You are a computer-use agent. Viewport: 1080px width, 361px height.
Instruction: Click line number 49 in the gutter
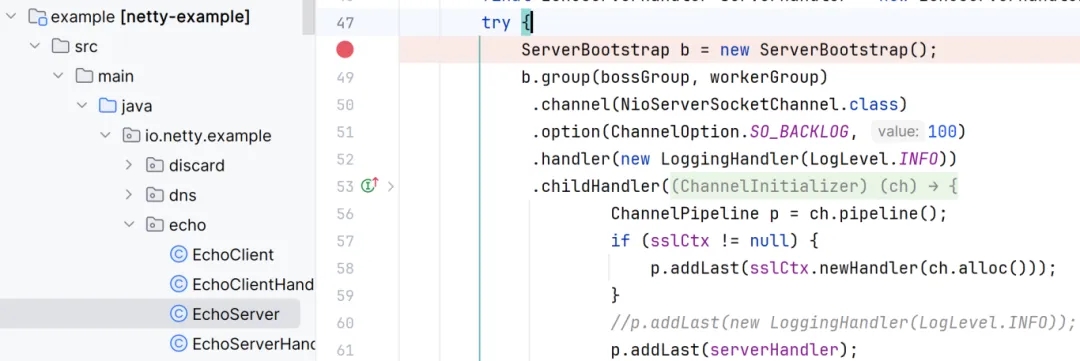pos(345,77)
